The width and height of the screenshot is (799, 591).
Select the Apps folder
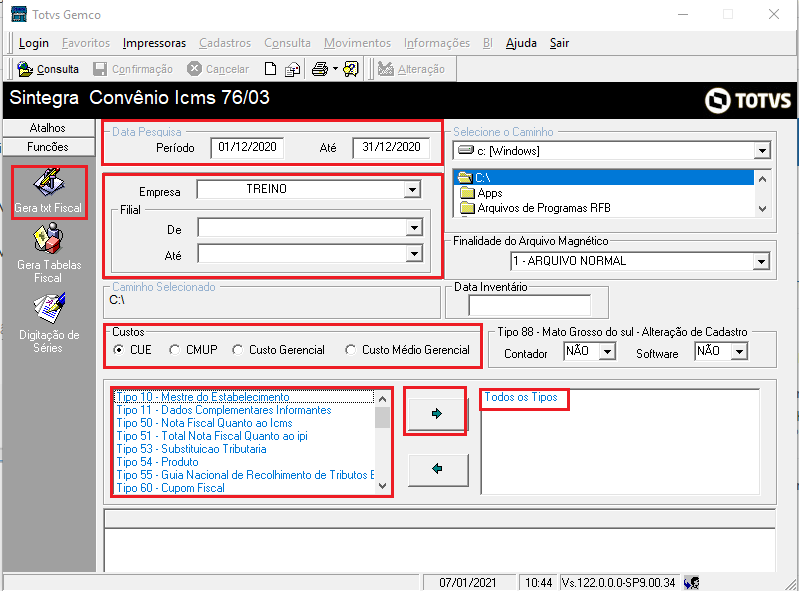click(481, 193)
